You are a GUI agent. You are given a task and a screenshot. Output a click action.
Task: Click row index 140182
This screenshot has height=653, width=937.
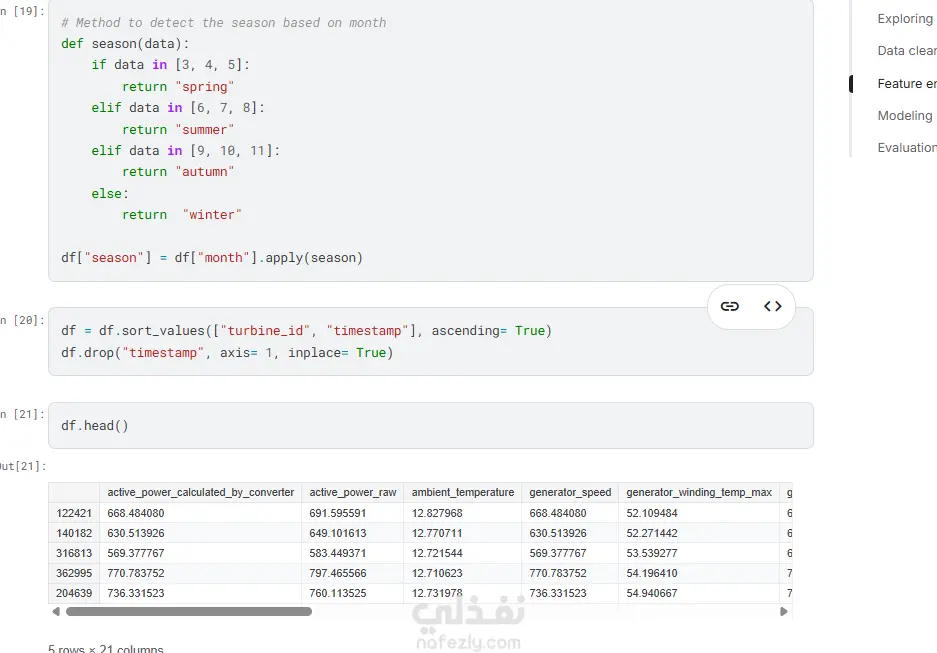74,533
